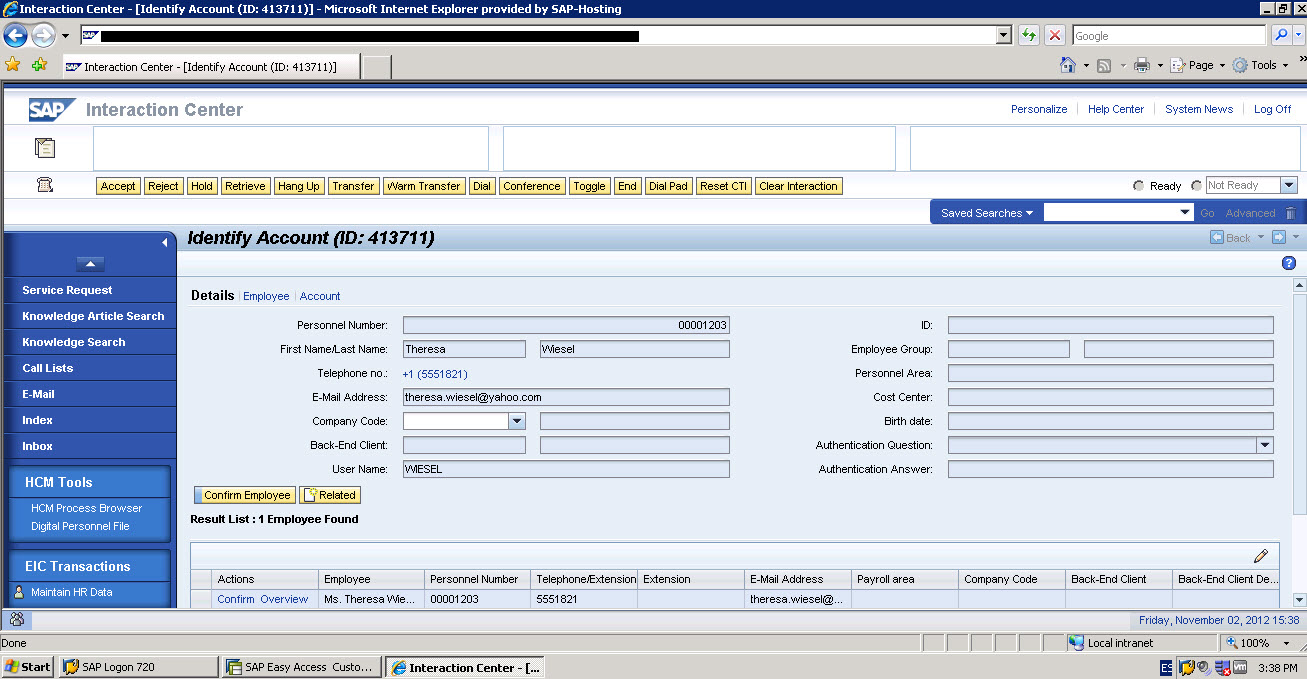Click the Reset CTI button

tap(723, 186)
